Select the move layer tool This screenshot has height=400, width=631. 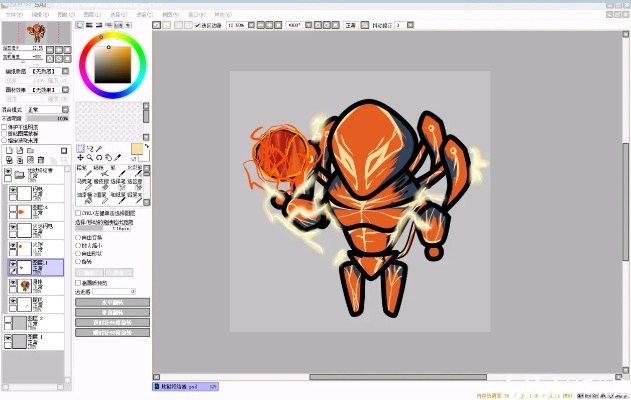point(81,158)
